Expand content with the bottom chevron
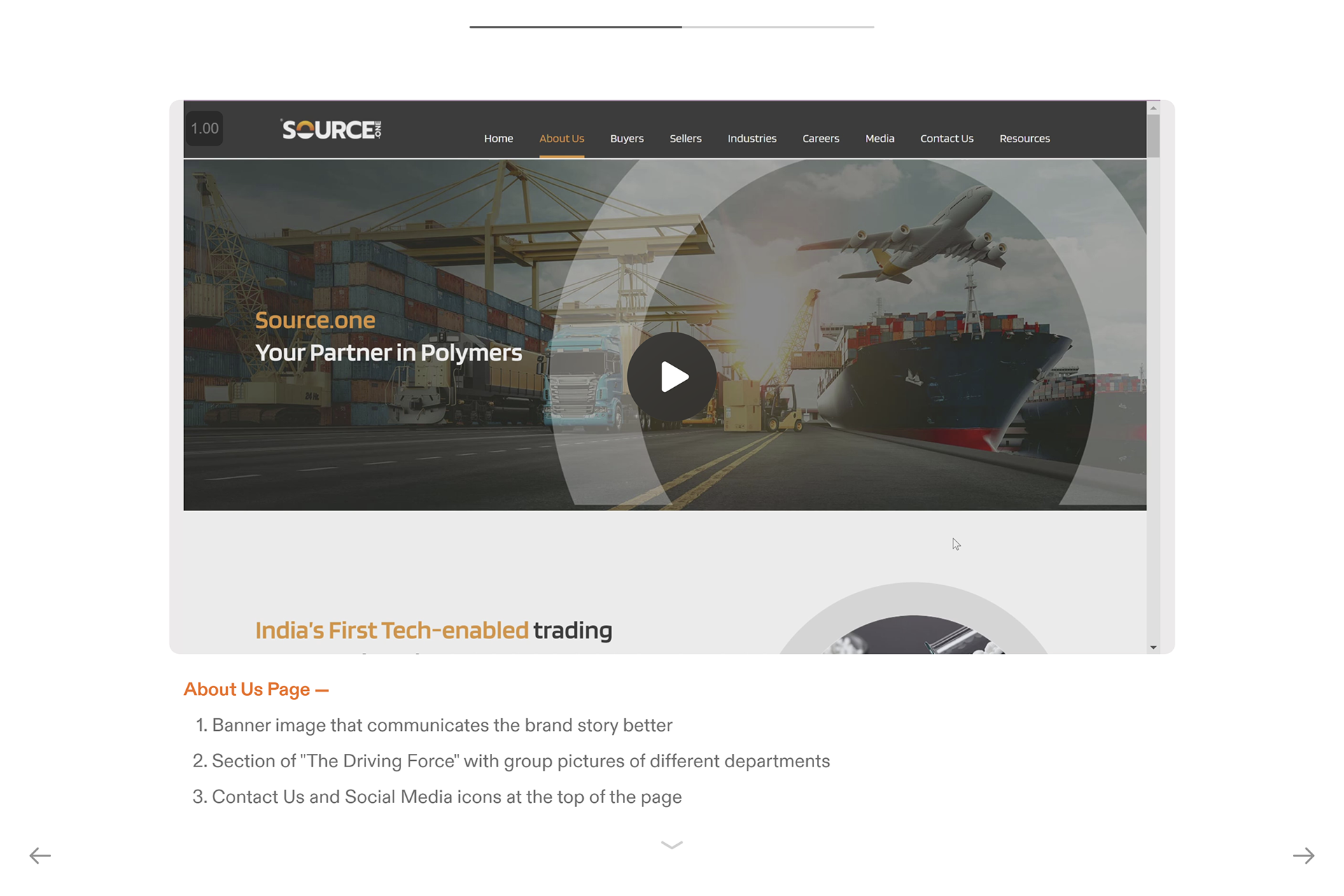1344x896 pixels. click(671, 845)
